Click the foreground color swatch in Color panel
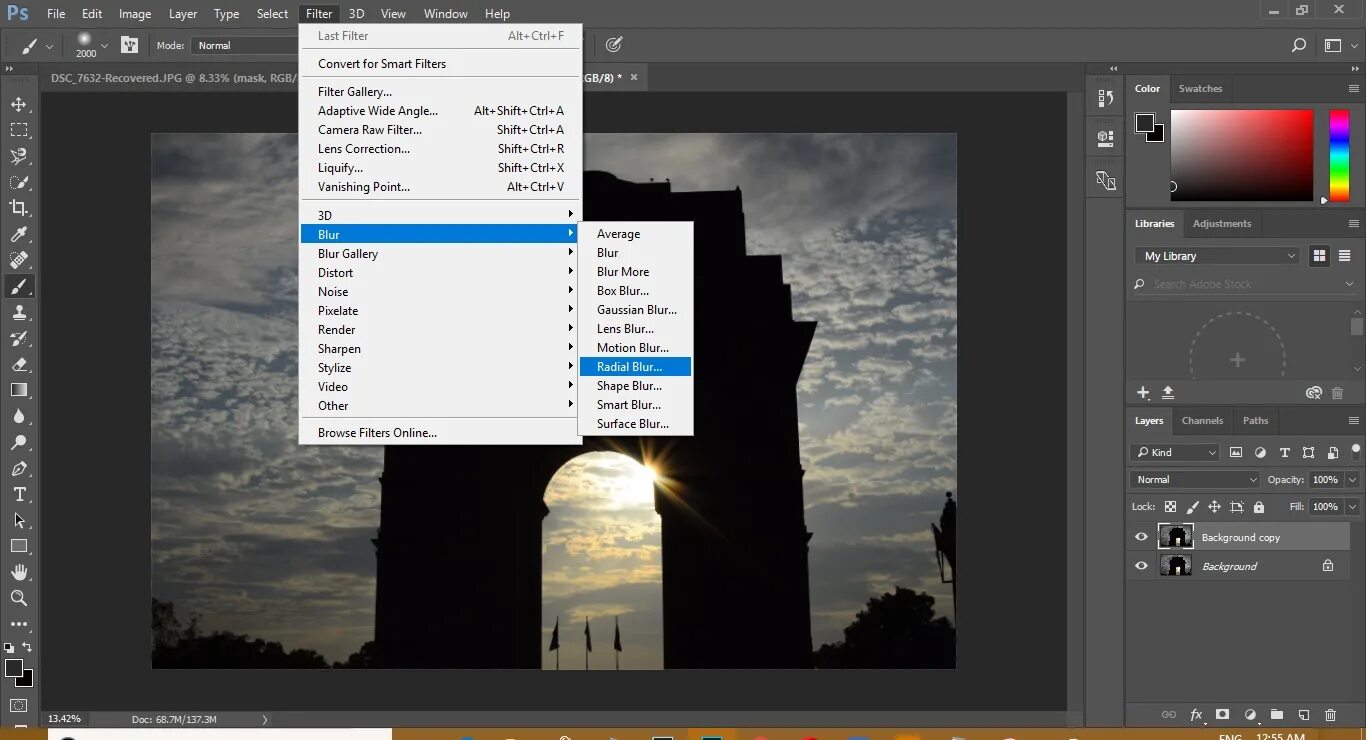The width and height of the screenshot is (1372, 740). (1145, 123)
